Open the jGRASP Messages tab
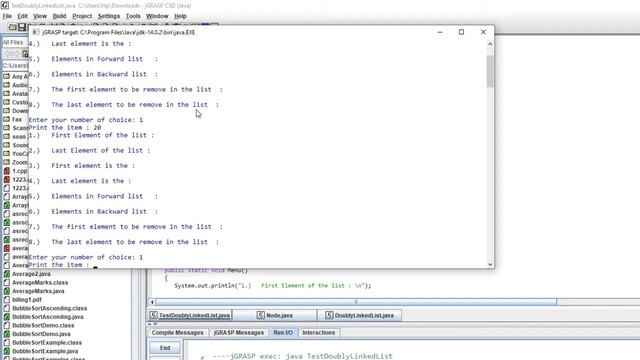 (x=239, y=333)
